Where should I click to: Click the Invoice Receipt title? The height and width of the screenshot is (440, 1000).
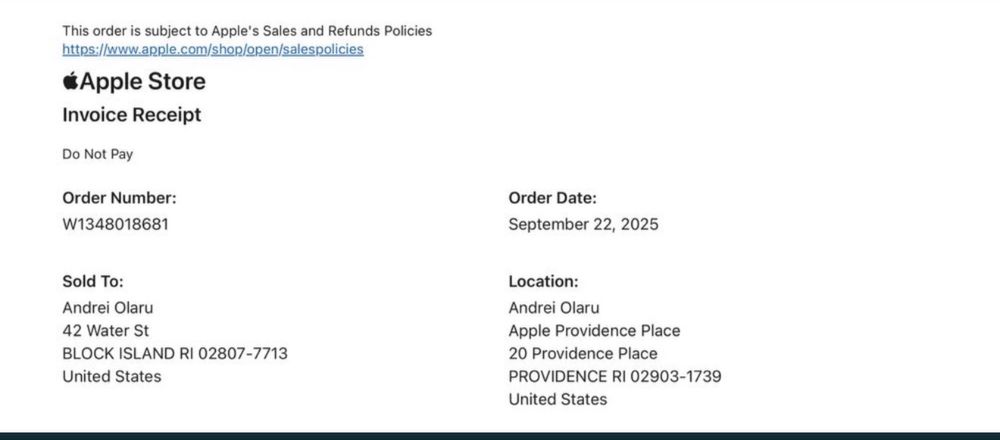coord(131,115)
